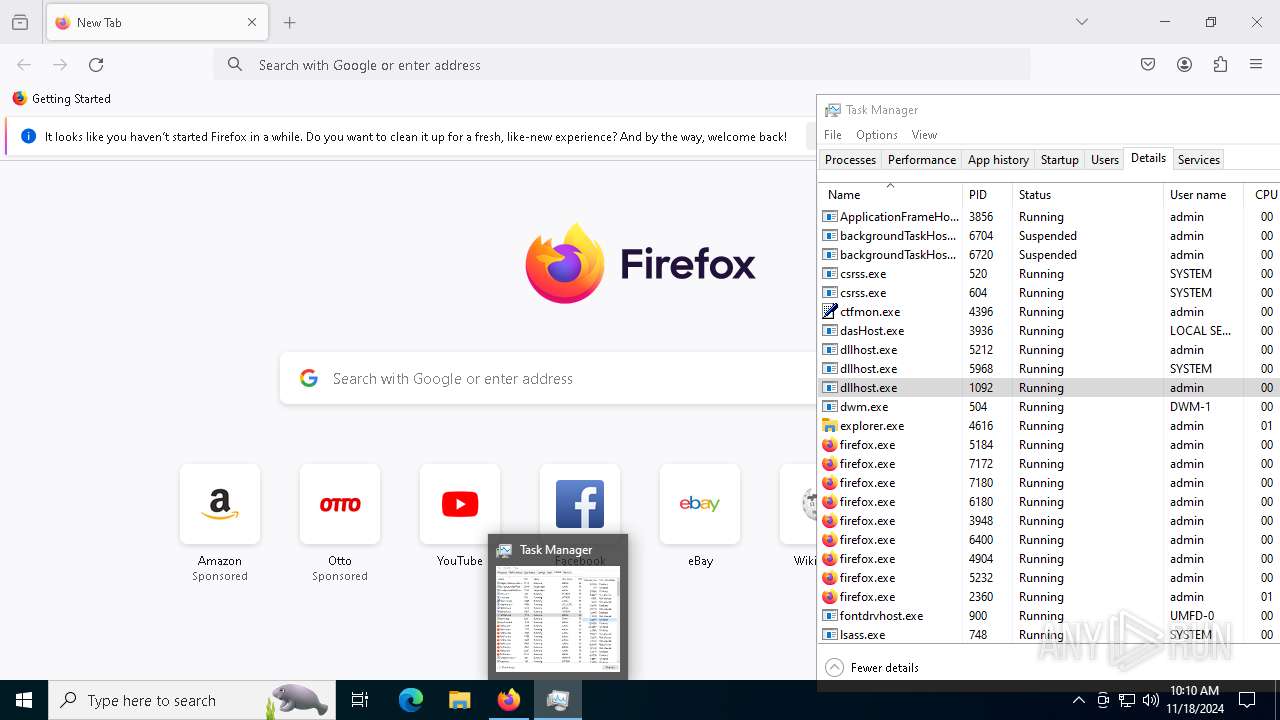Sort processes by CPU column header
Image resolution: width=1280 pixels, height=720 pixels.
tap(1262, 194)
